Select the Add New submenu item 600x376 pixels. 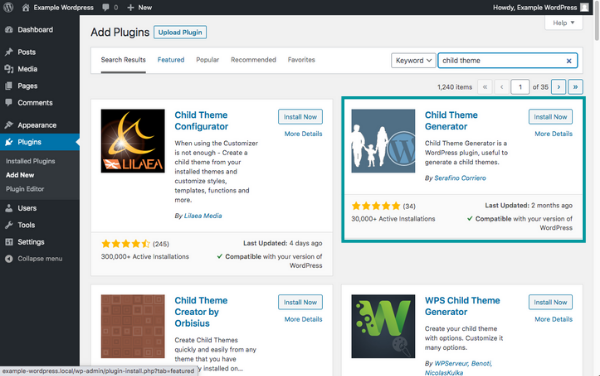point(20,175)
